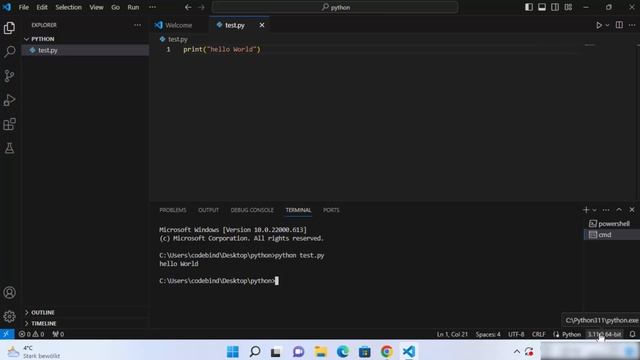Open the Run menu
640x360 pixels.
click(x=133, y=7)
